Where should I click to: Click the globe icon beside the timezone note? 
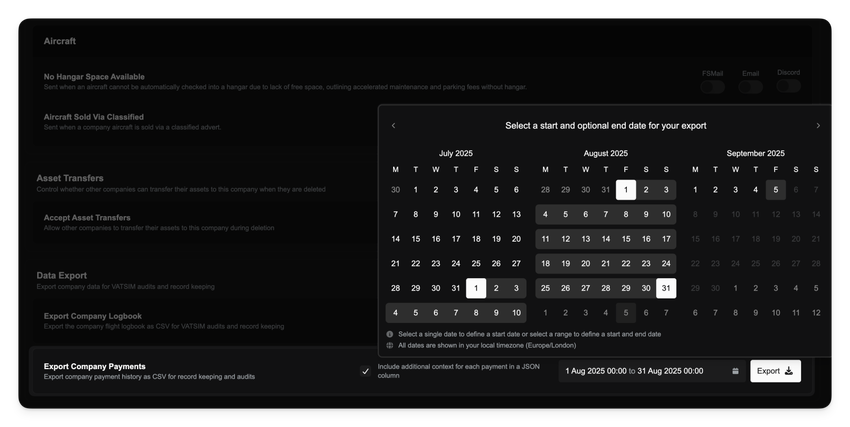tap(389, 346)
